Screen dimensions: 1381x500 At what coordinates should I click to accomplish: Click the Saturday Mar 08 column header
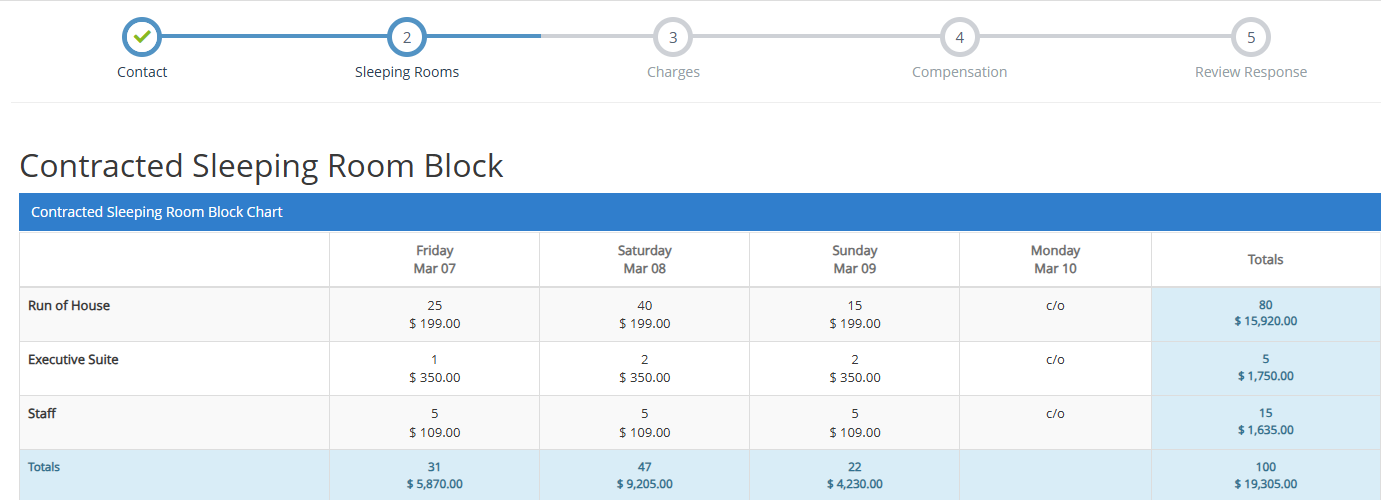click(x=644, y=259)
